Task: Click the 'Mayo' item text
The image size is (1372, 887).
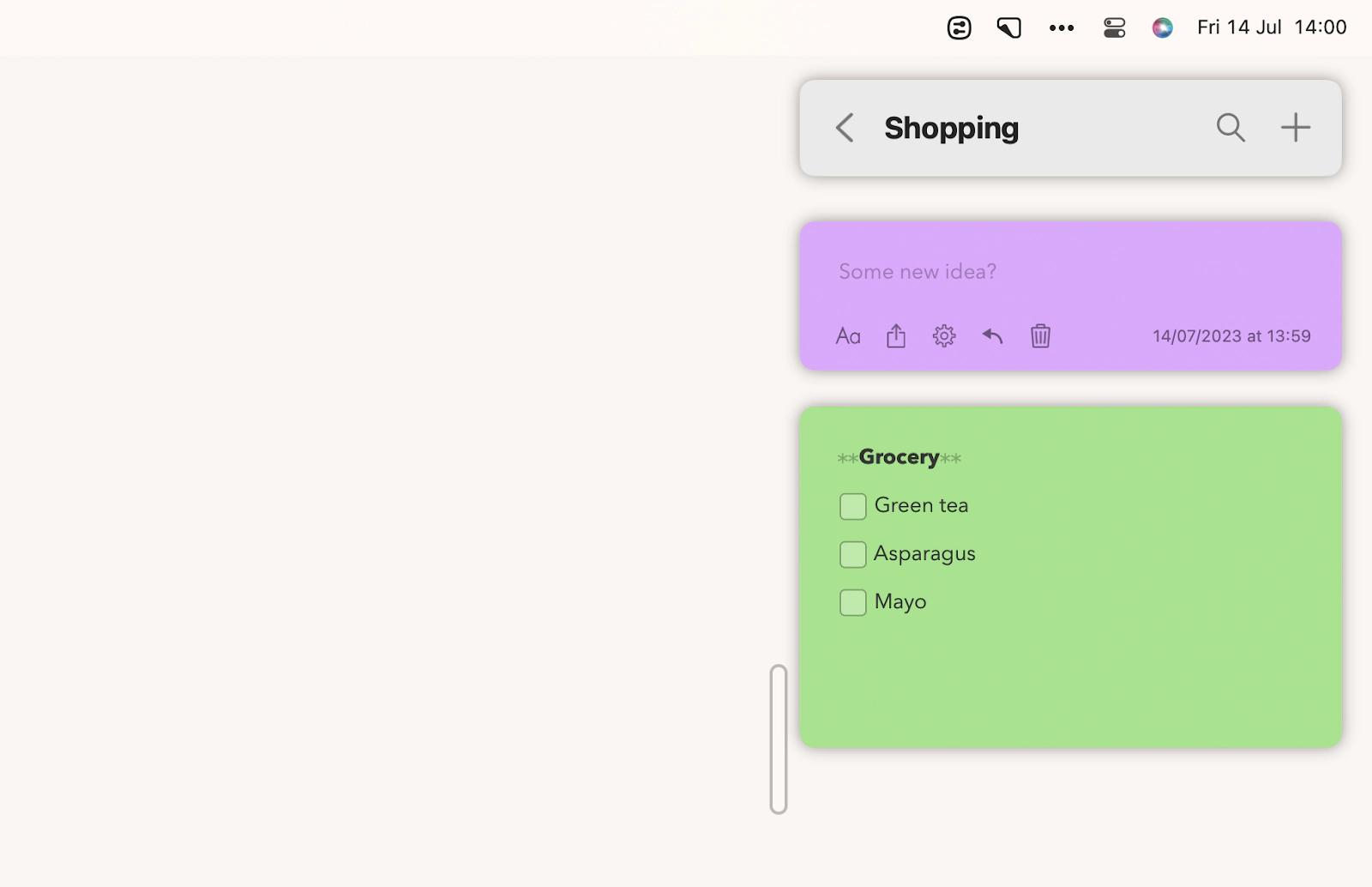Action: [900, 602]
